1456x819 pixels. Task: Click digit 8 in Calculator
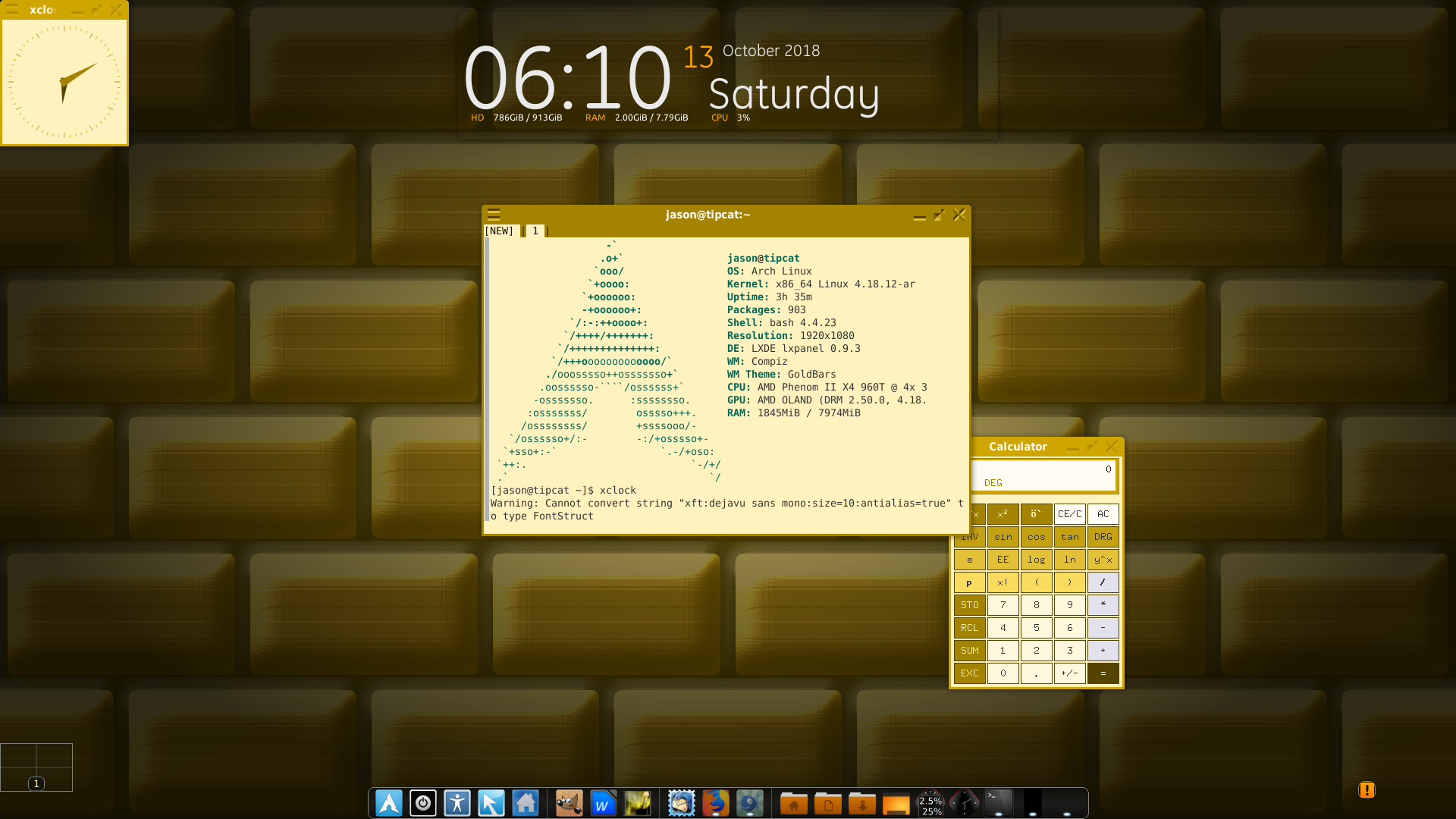pyautogui.click(x=1037, y=605)
